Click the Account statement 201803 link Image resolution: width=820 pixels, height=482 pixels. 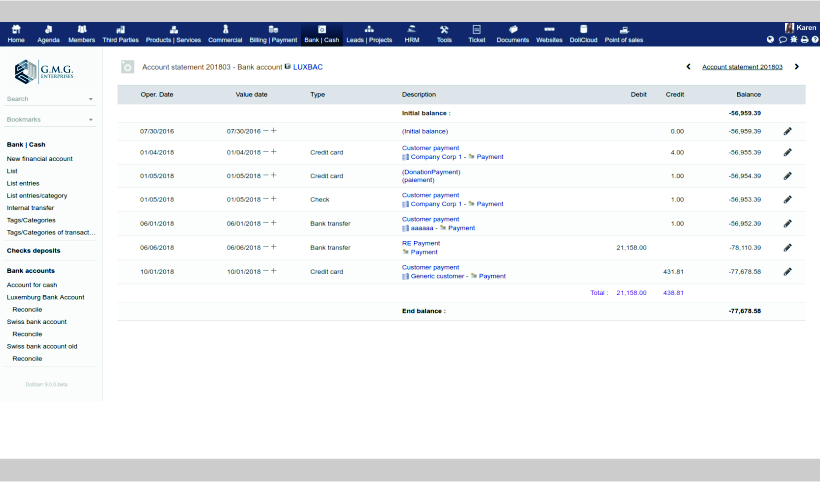[x=742, y=67]
